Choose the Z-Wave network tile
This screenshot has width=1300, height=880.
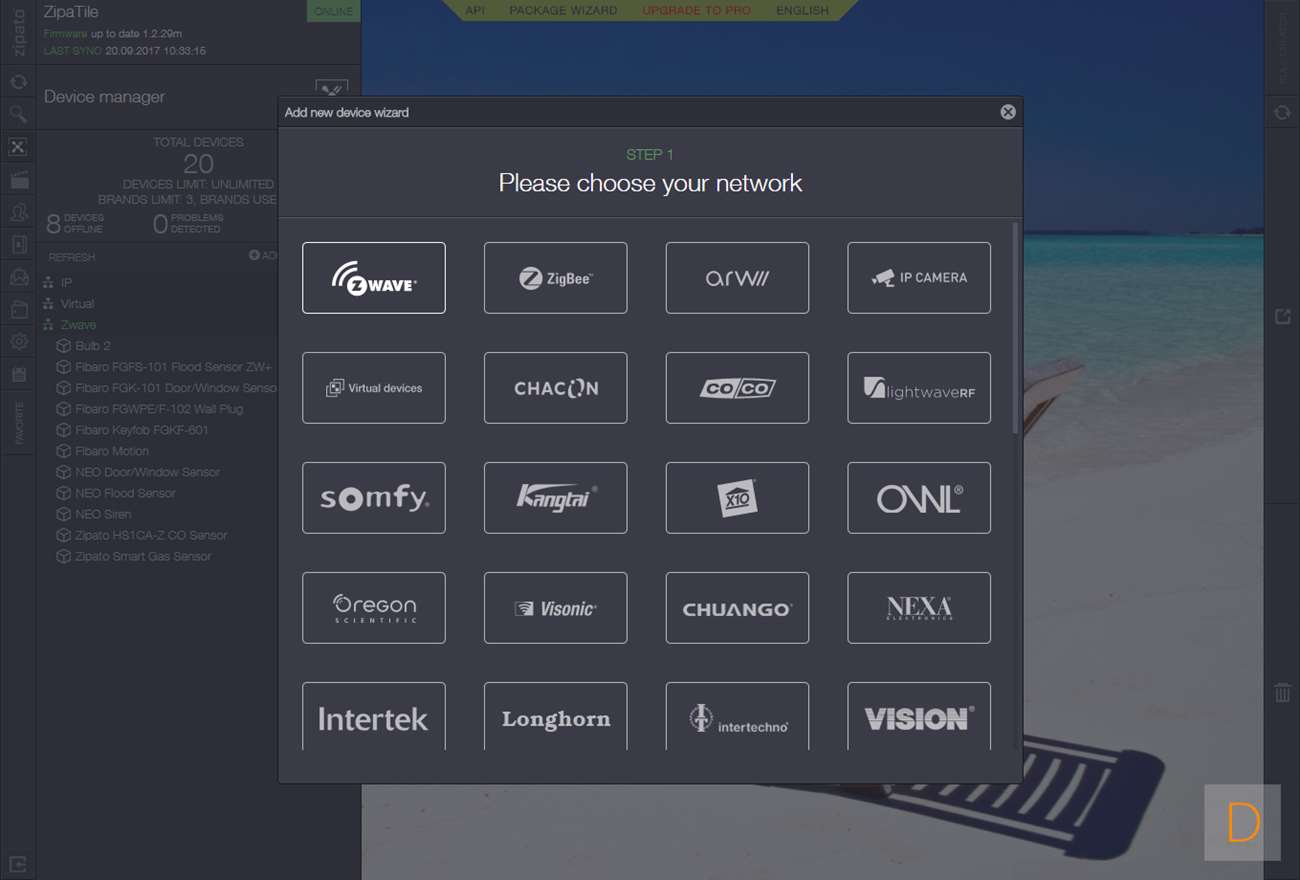tap(374, 278)
